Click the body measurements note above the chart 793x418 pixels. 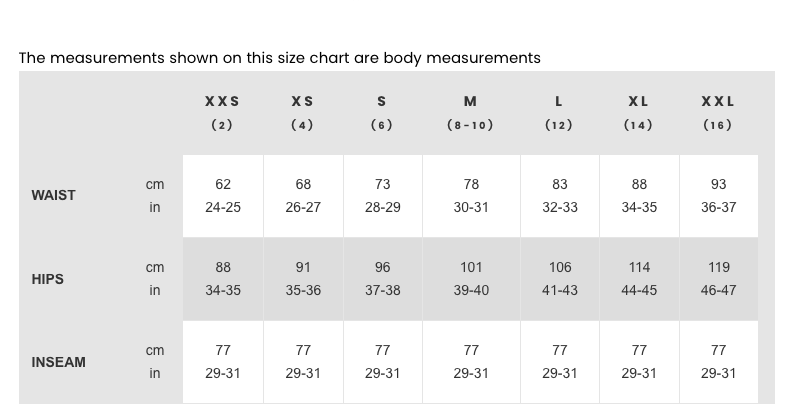point(279,58)
